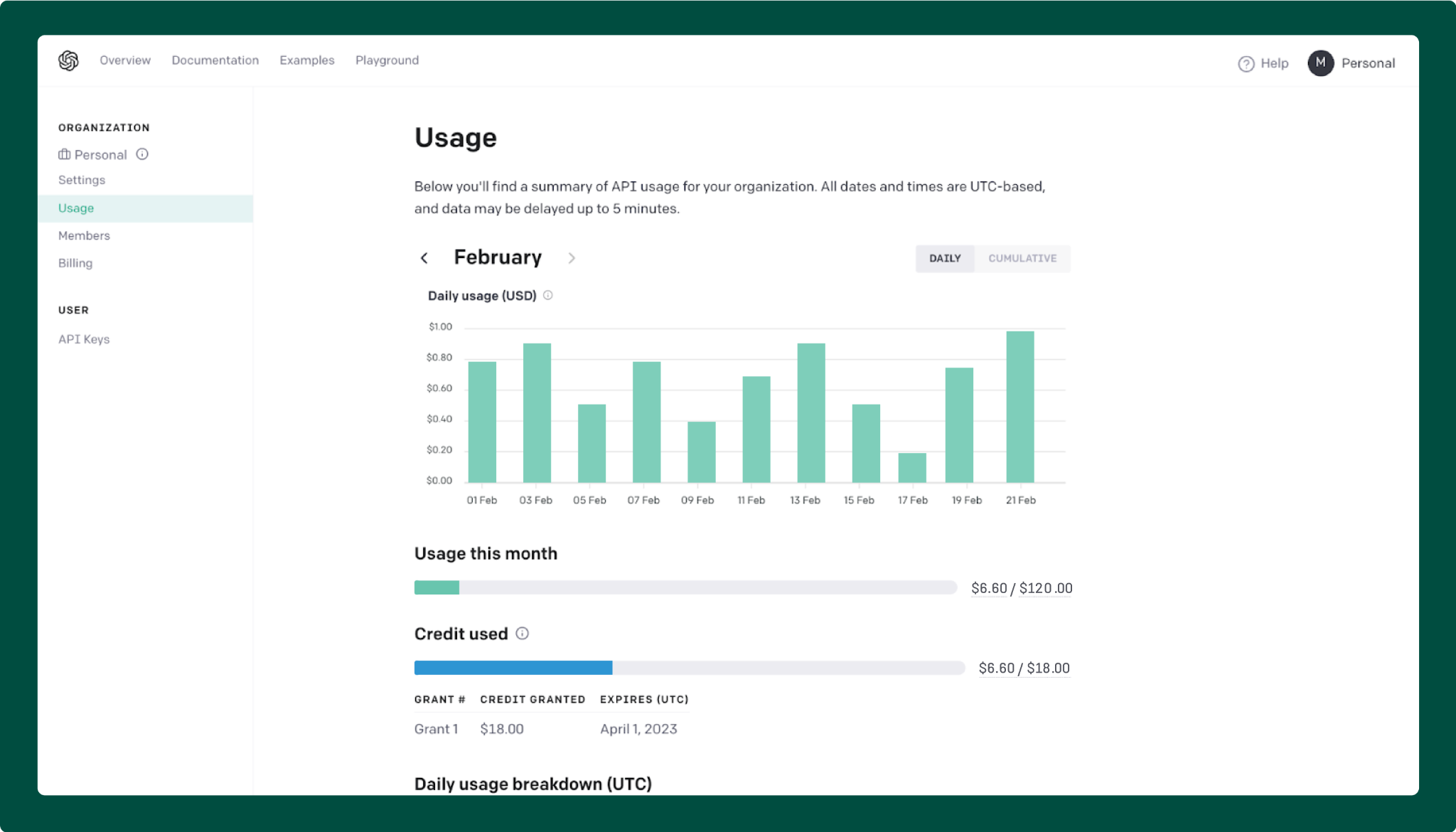1456x832 pixels.
Task: Click the 15 Feb usage bar
Action: click(x=866, y=444)
